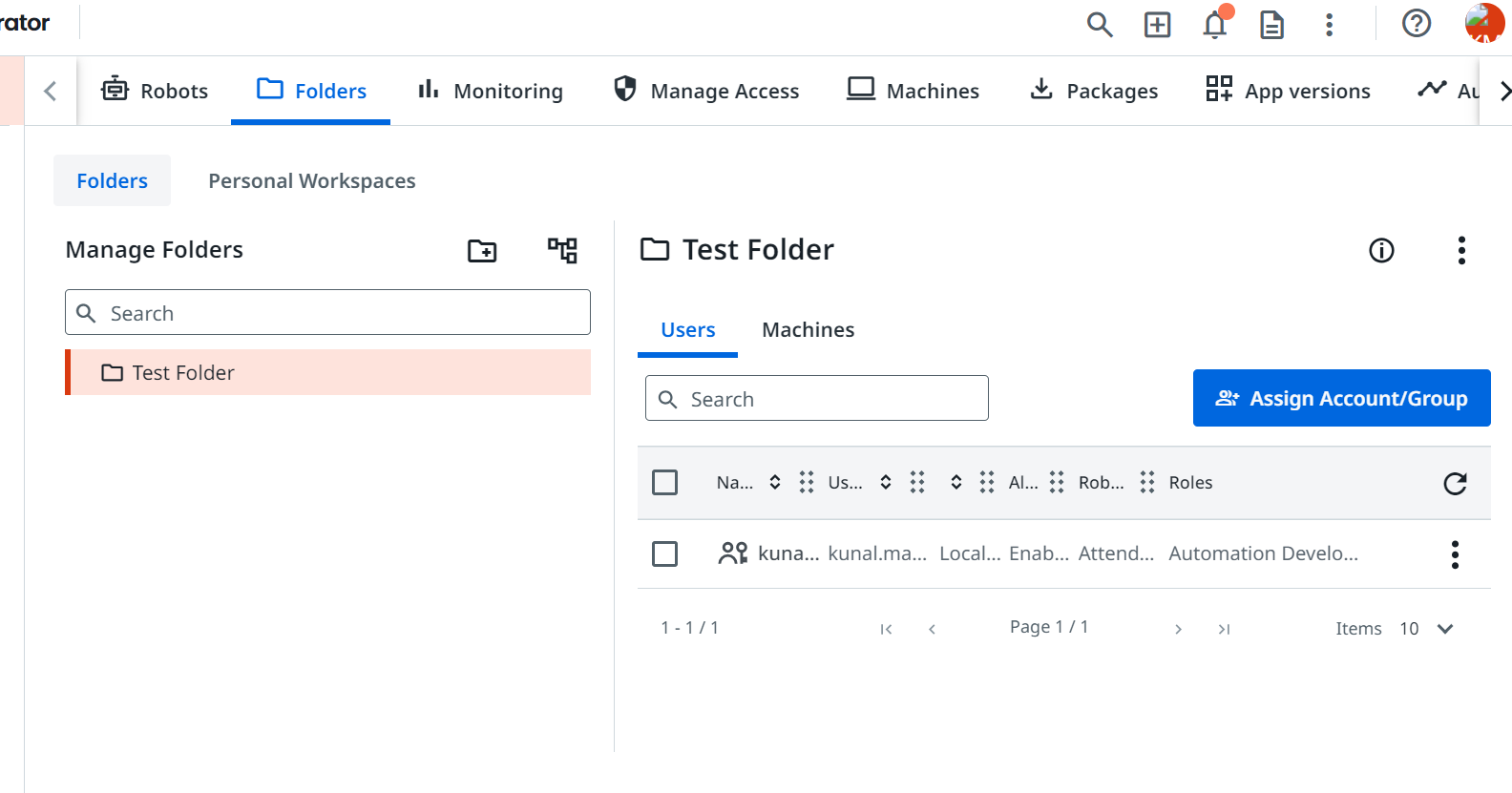Select Test Folder in the folder tree
1512x793 pixels.
(x=183, y=373)
